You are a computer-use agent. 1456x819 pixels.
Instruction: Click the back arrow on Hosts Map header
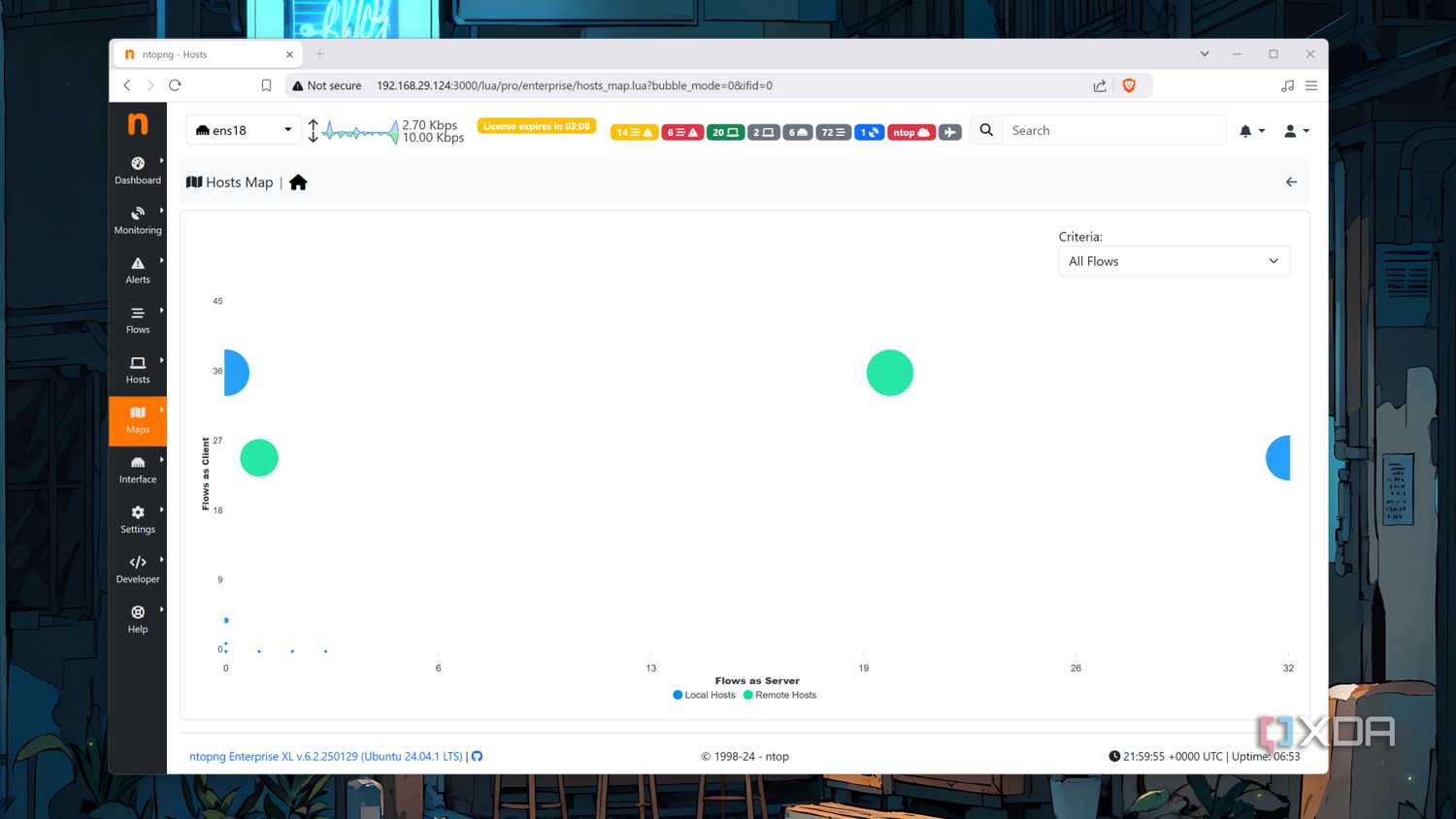[1291, 181]
